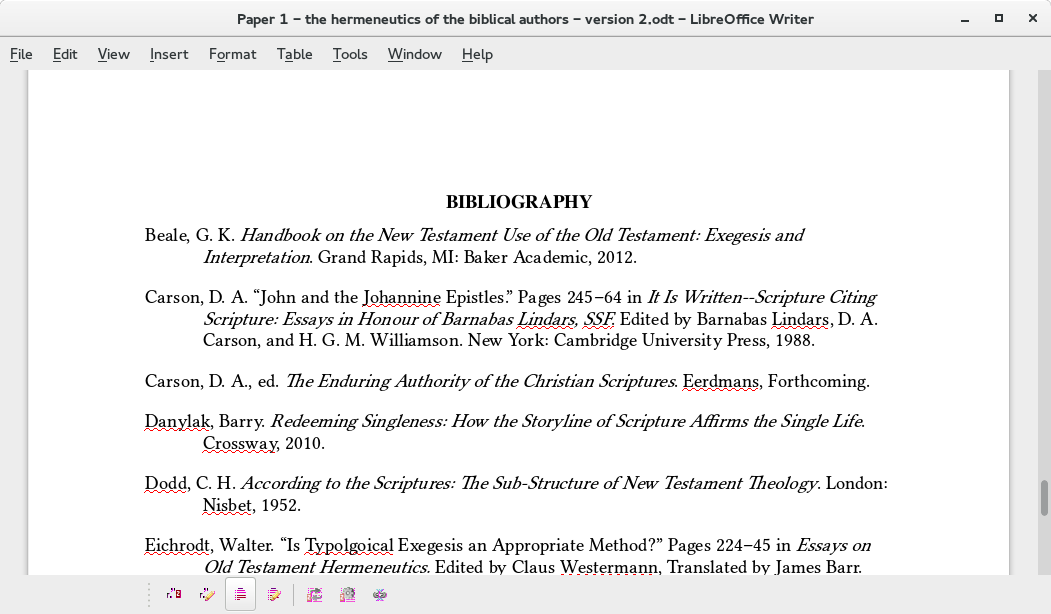Click the BIBLIOGRAPHY heading
1051x614 pixels.
click(x=519, y=202)
